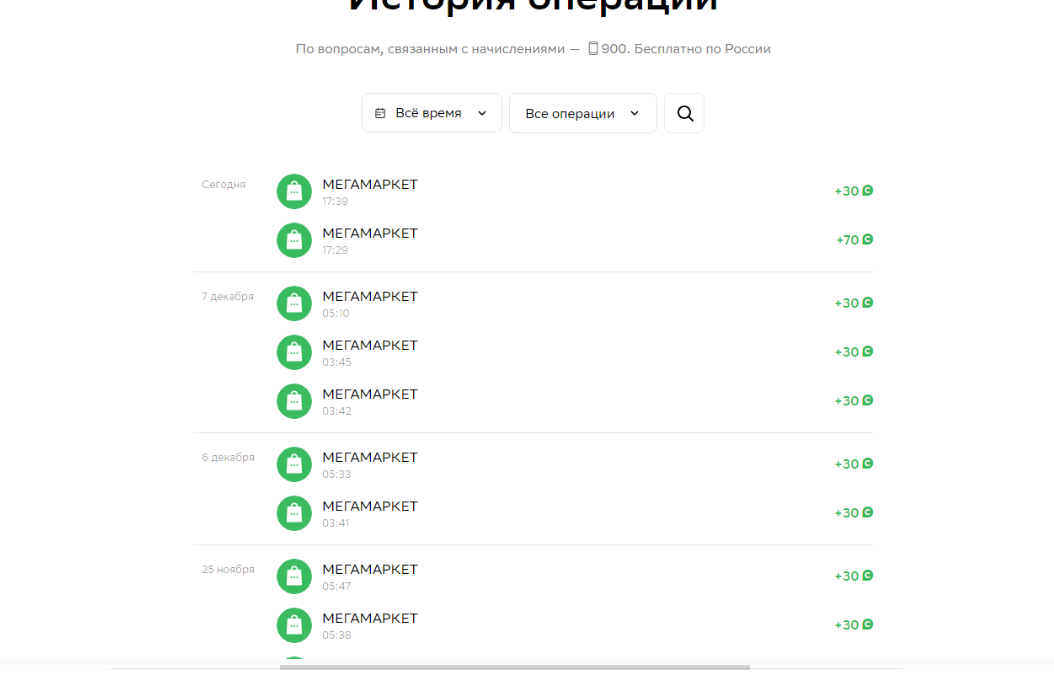The height and width of the screenshot is (674, 1054).
Task: Click the bonus coin icon at 05:10
Action: pos(868,302)
